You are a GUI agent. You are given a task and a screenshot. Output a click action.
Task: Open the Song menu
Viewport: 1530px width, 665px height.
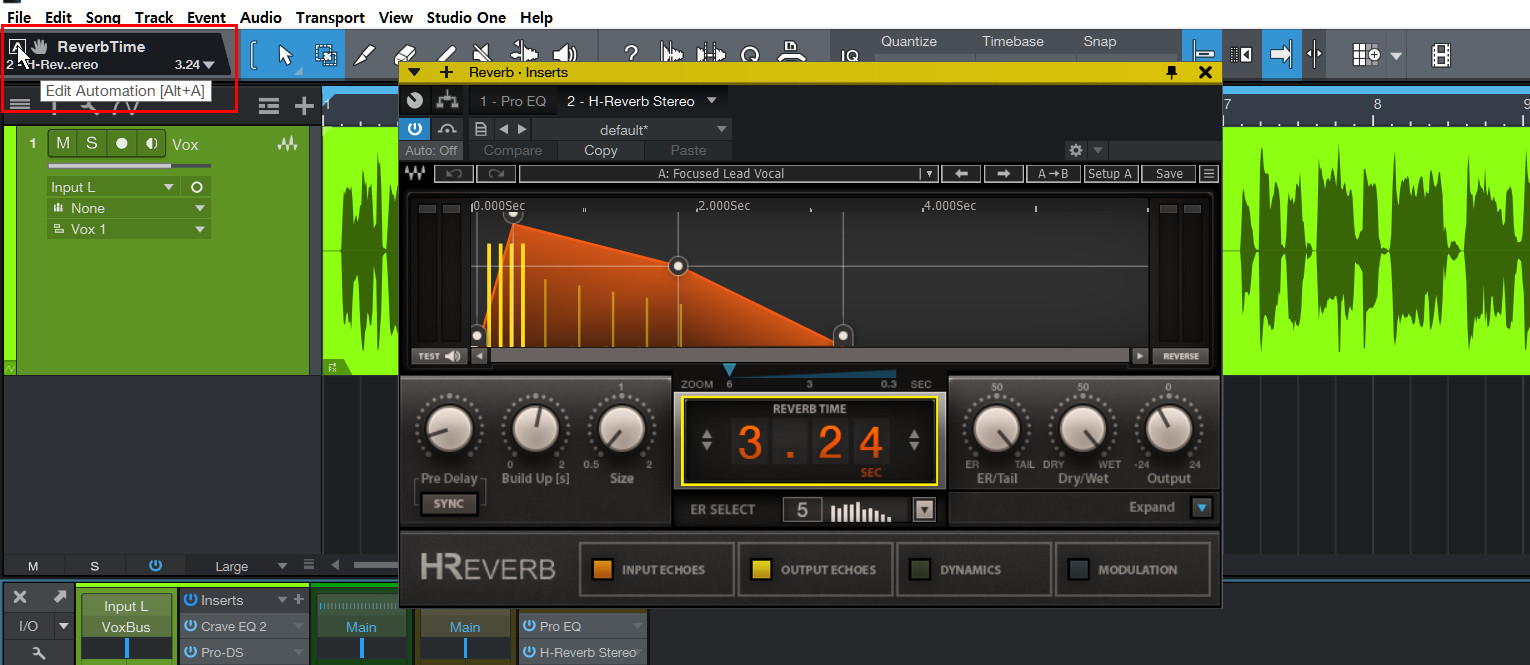[103, 18]
